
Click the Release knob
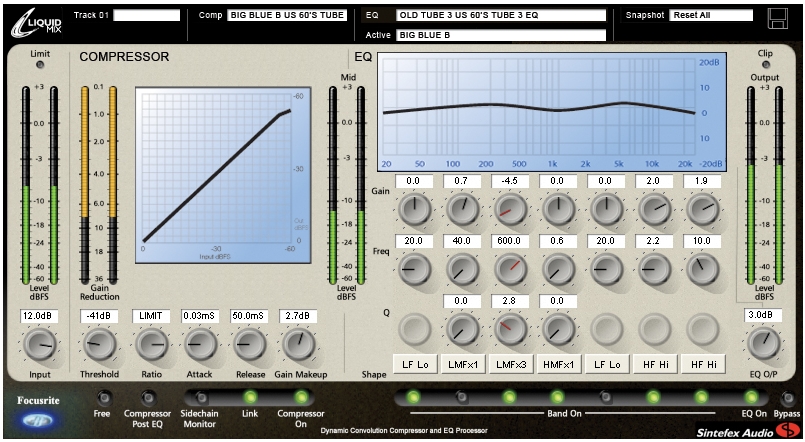[x=250, y=344]
